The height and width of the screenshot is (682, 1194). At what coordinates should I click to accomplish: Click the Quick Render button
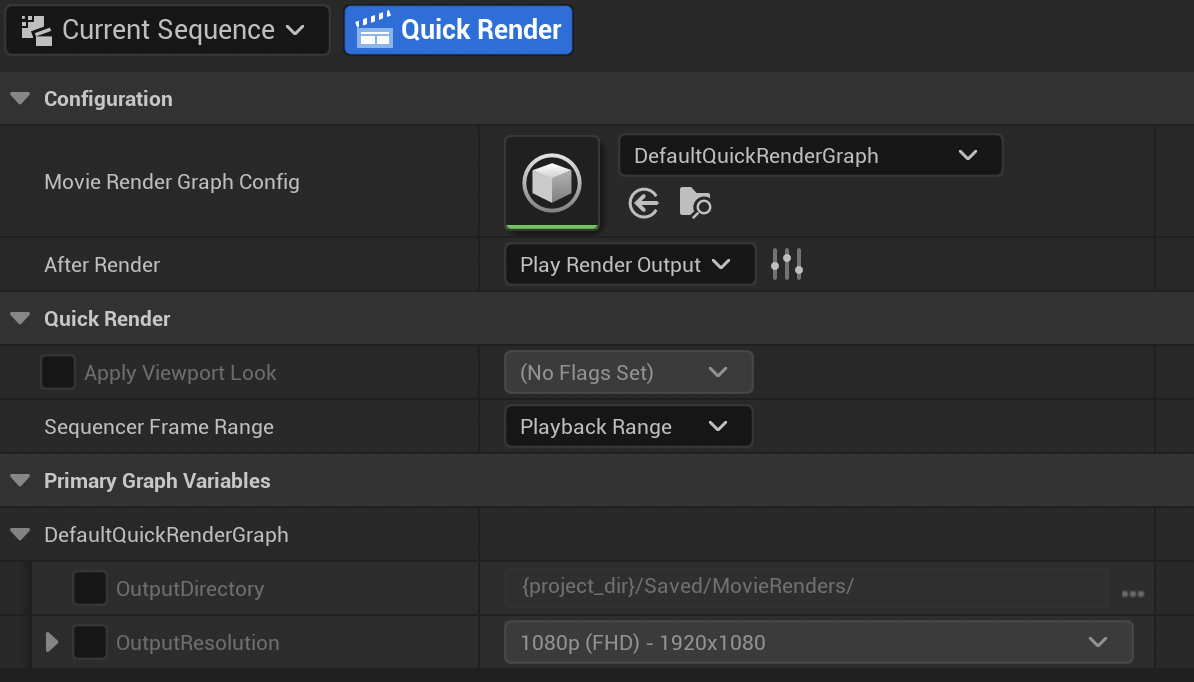(458, 30)
